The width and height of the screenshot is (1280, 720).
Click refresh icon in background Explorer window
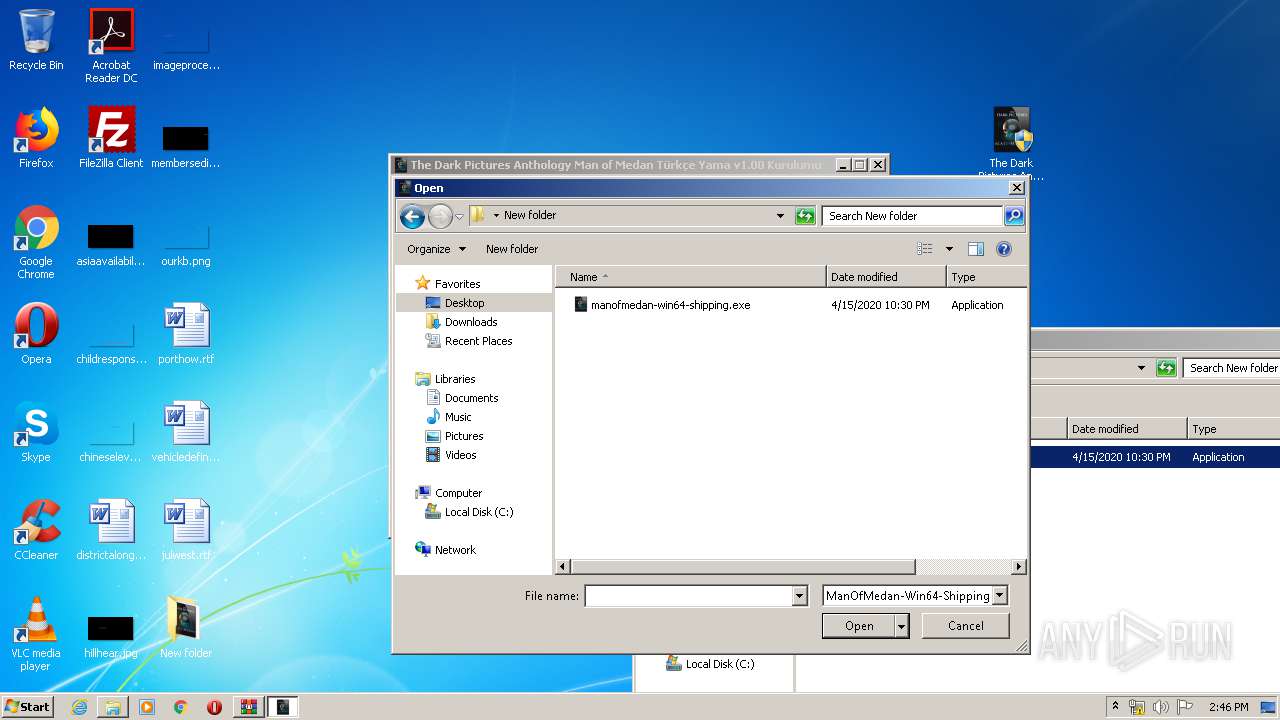(1166, 368)
